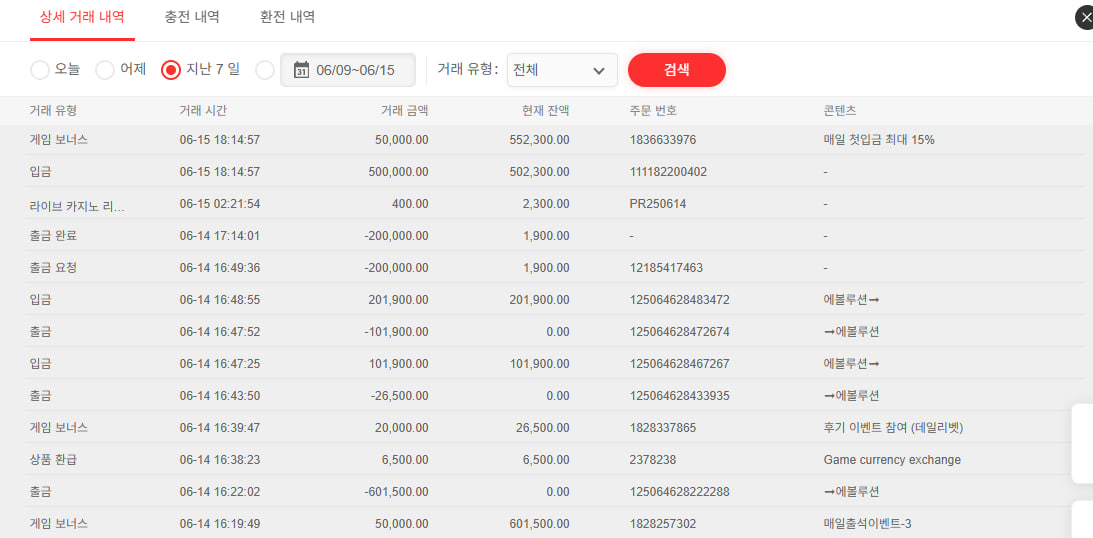
Task: Click the 매일 첫입금 최대 15% content text
Action: (x=879, y=140)
